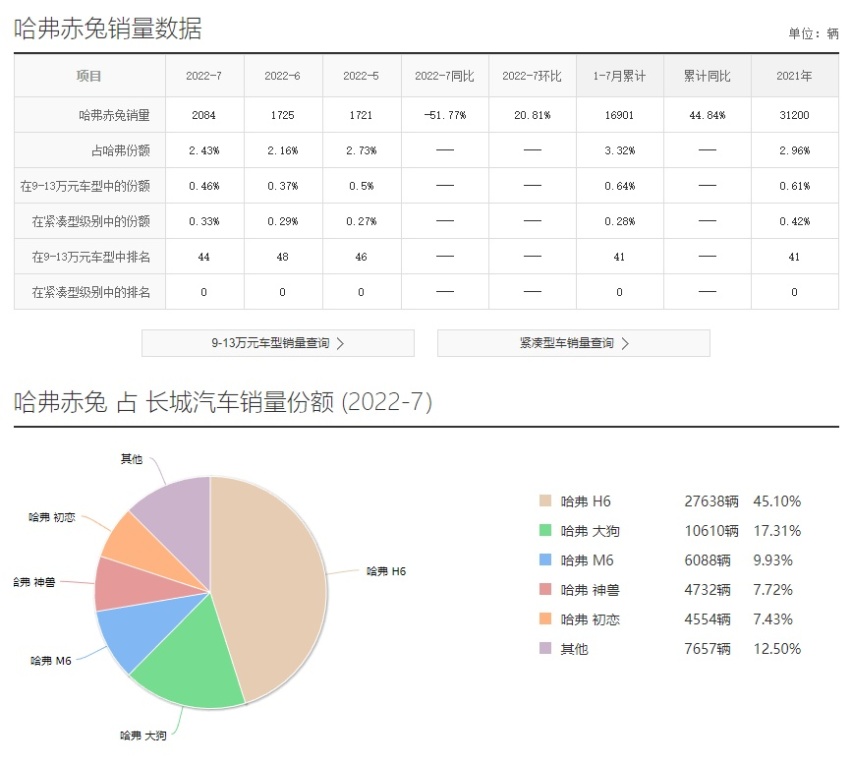Click the orange 哈弗 初恋 legend swatch
Viewport: 852px width, 765px height.
coord(545,619)
